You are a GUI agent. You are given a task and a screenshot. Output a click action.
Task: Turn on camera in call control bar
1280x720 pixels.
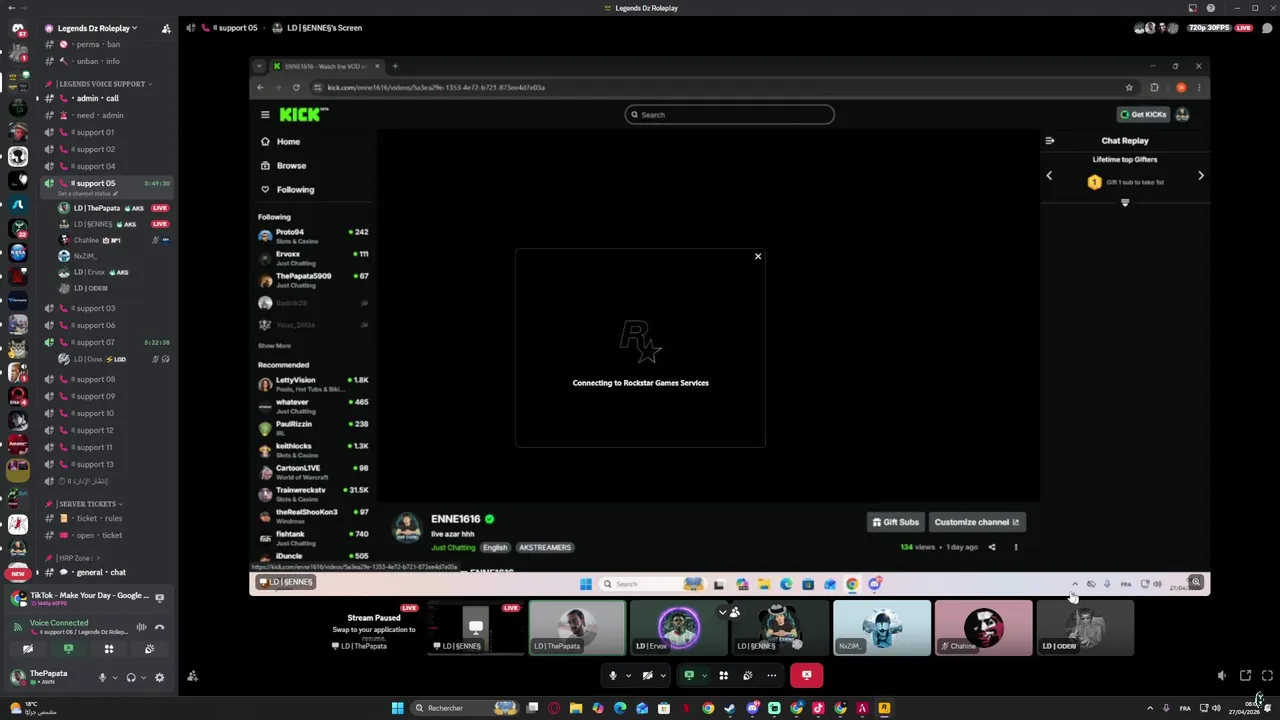click(x=647, y=675)
